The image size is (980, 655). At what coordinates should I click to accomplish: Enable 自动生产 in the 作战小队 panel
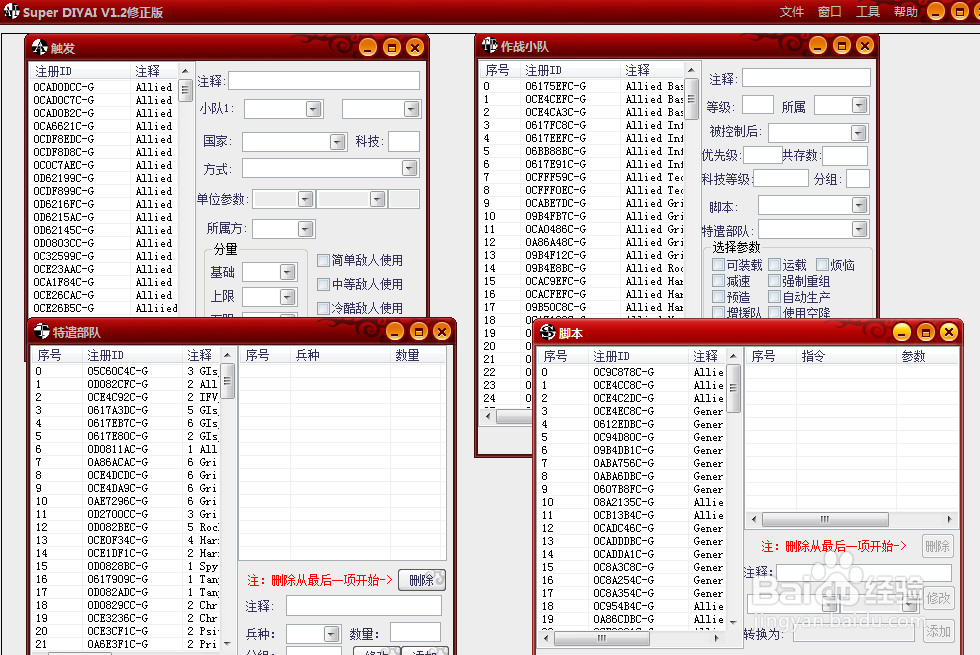pos(774,296)
